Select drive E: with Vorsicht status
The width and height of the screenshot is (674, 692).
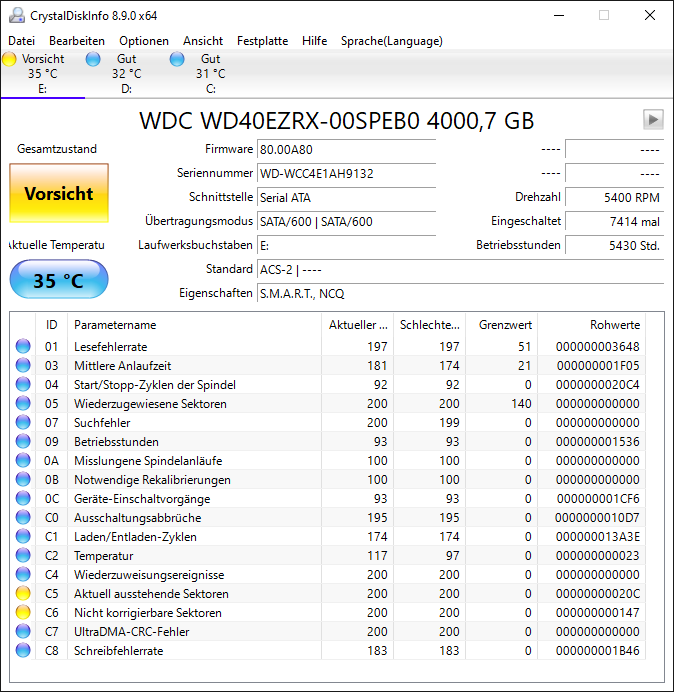click(43, 74)
